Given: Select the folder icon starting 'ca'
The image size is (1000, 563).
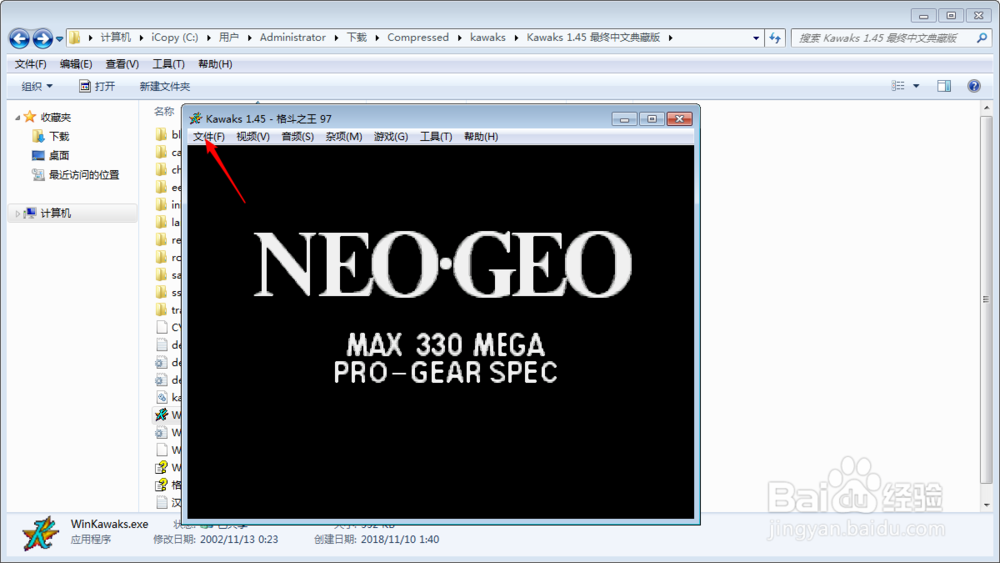Looking at the screenshot, I should [161, 152].
